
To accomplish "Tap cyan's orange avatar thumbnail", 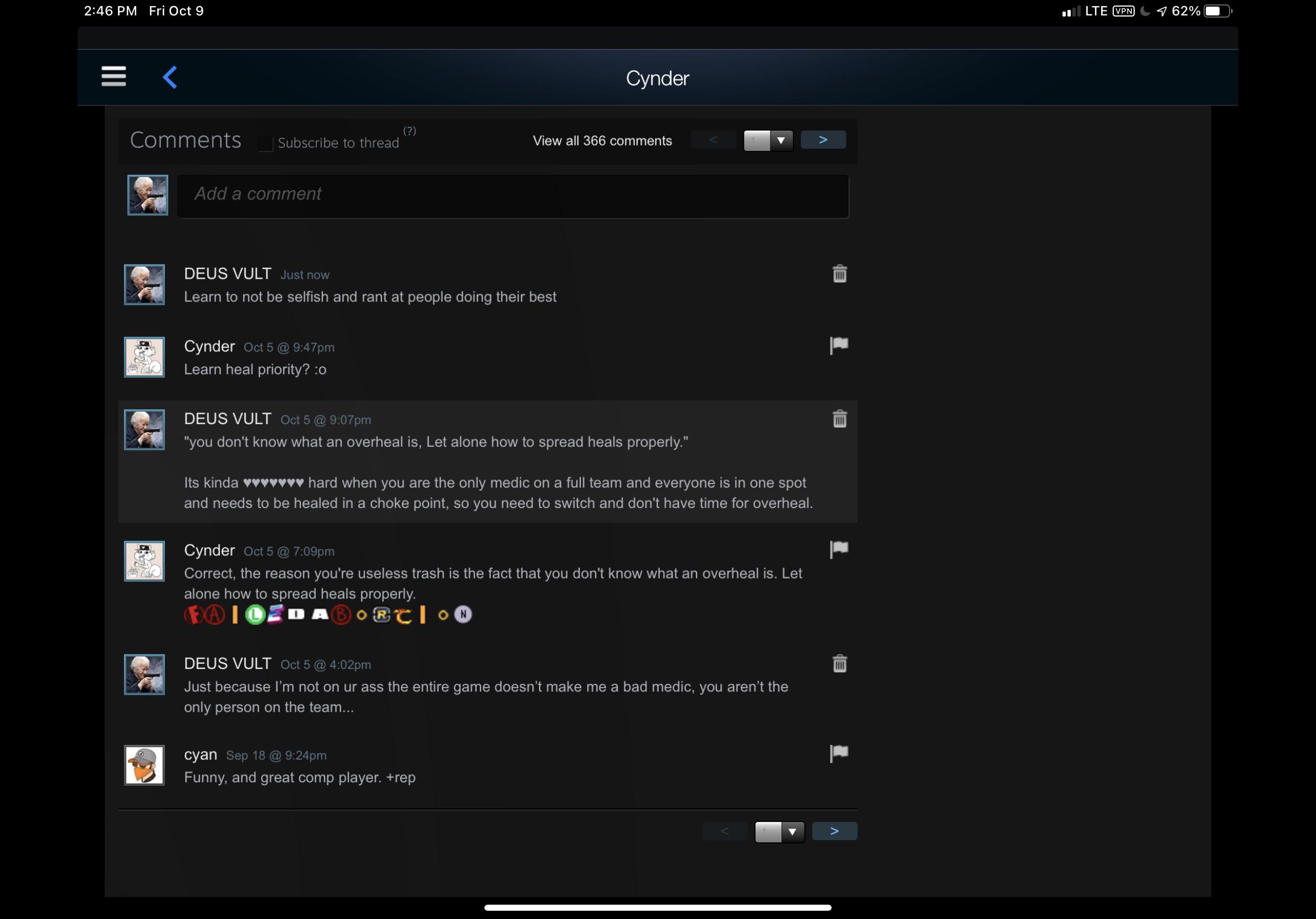I will coord(144,765).
